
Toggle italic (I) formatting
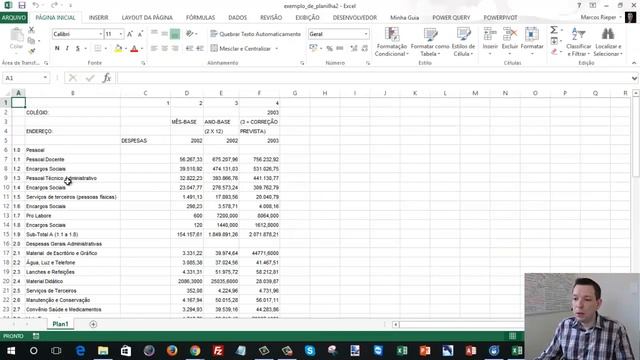[67, 48]
